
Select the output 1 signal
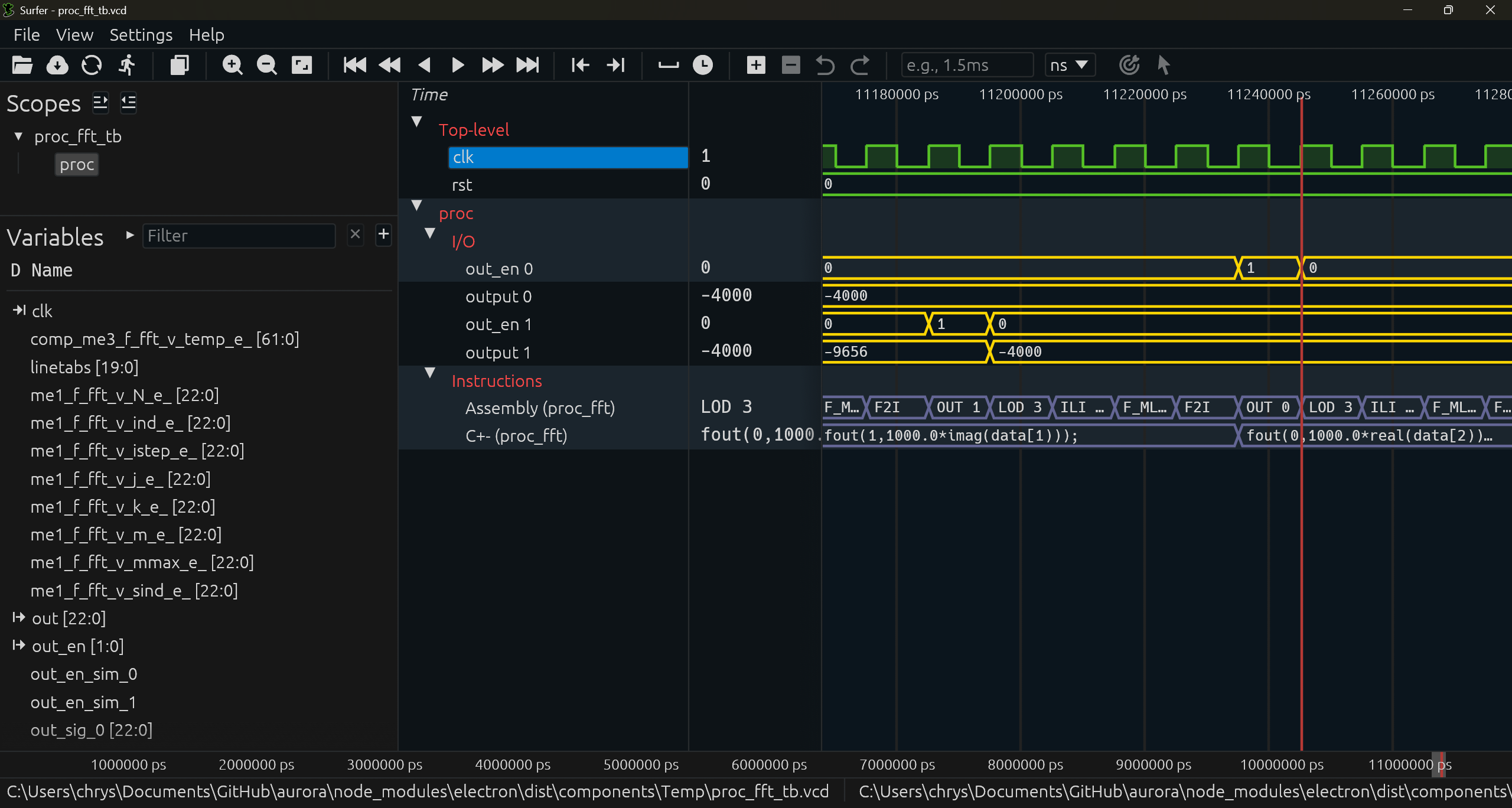498,353
